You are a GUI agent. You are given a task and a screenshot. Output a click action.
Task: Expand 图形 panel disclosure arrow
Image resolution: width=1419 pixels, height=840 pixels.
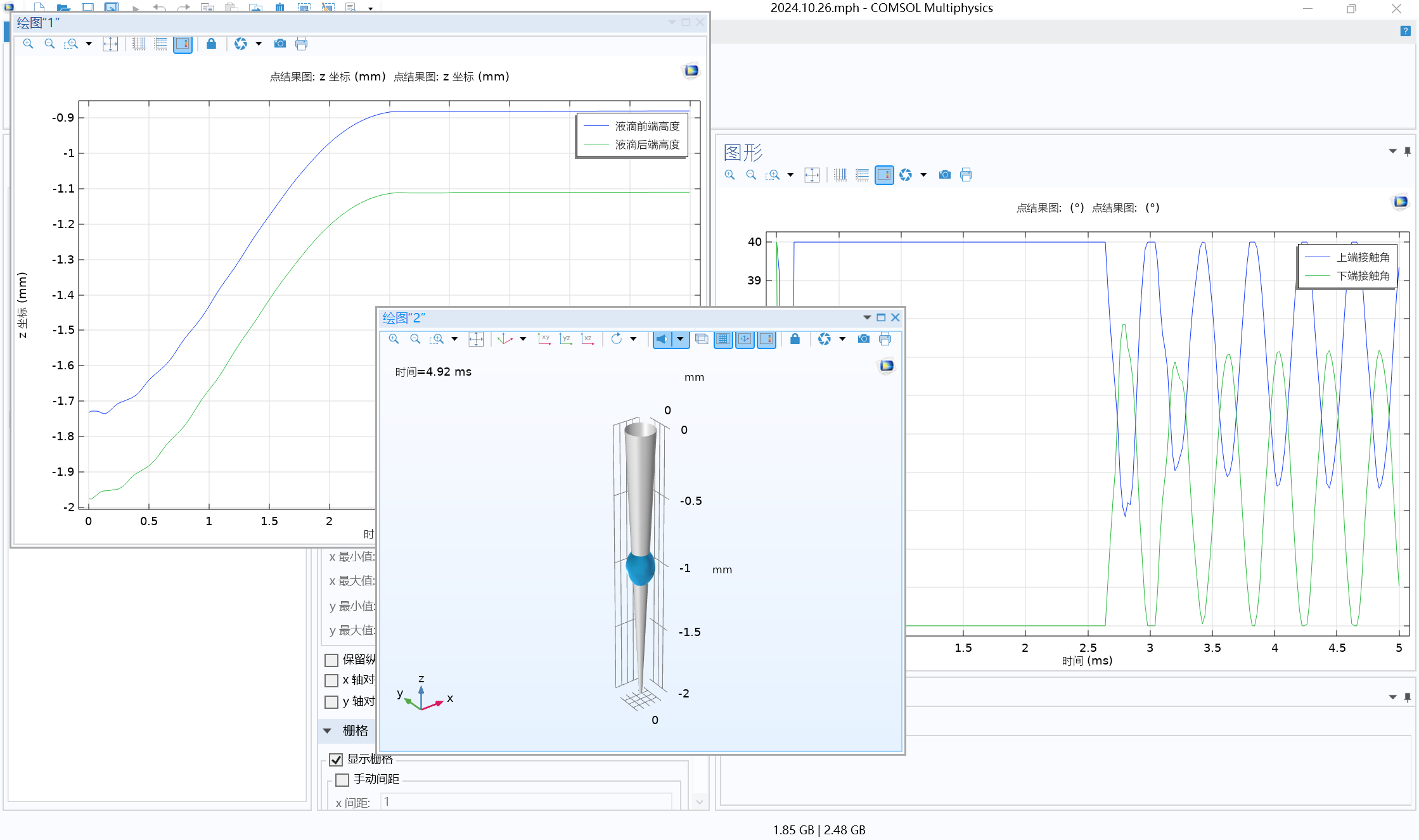click(1390, 151)
